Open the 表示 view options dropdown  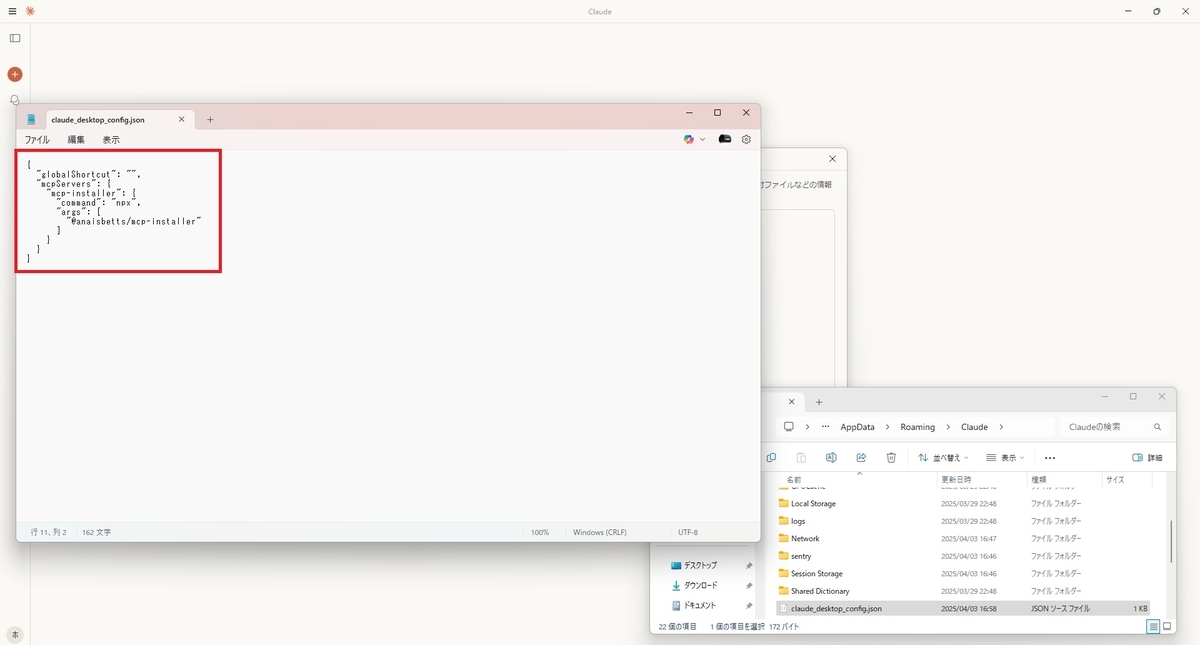1003,457
